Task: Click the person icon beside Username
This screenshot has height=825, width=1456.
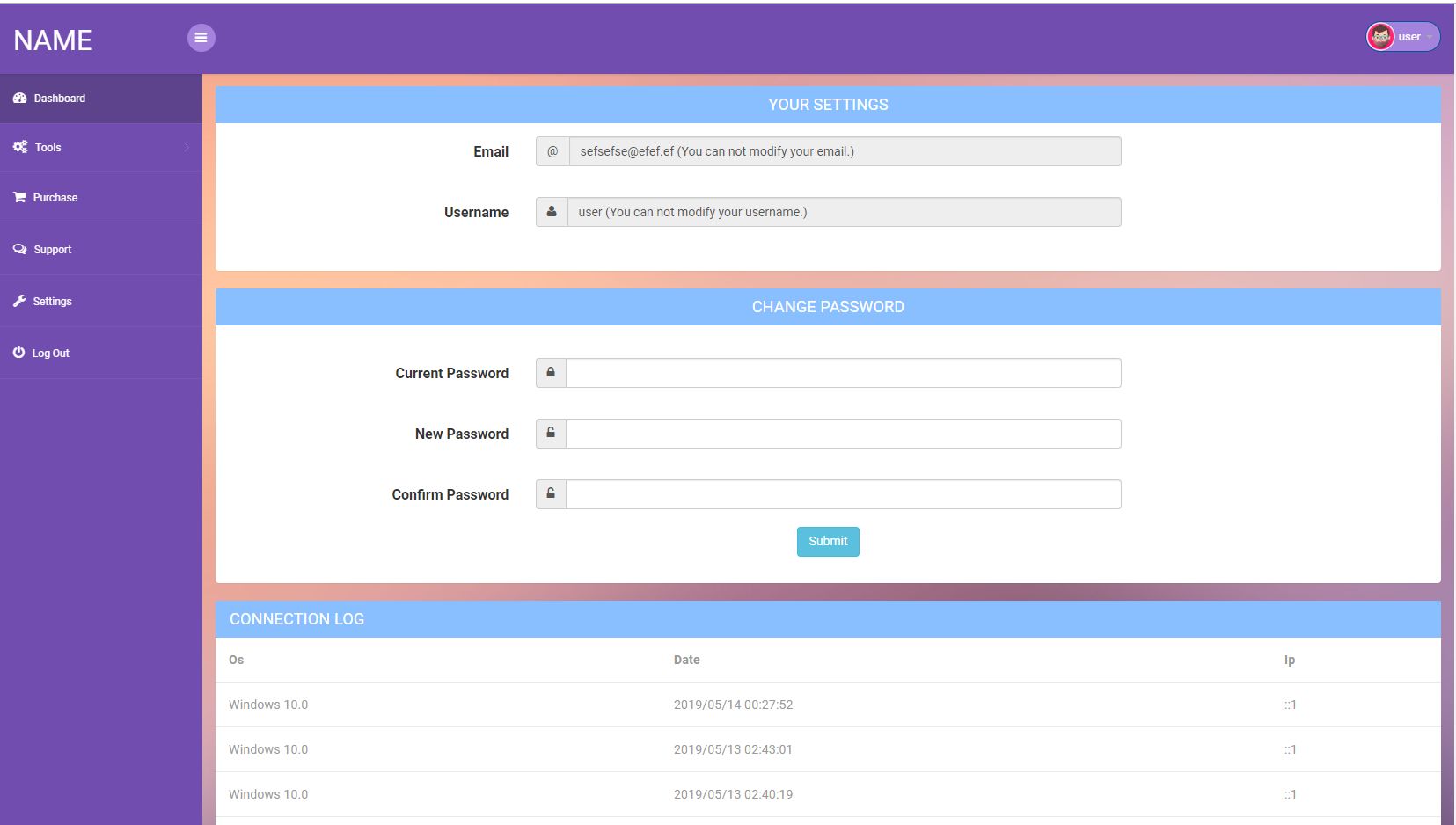Action: click(552, 212)
